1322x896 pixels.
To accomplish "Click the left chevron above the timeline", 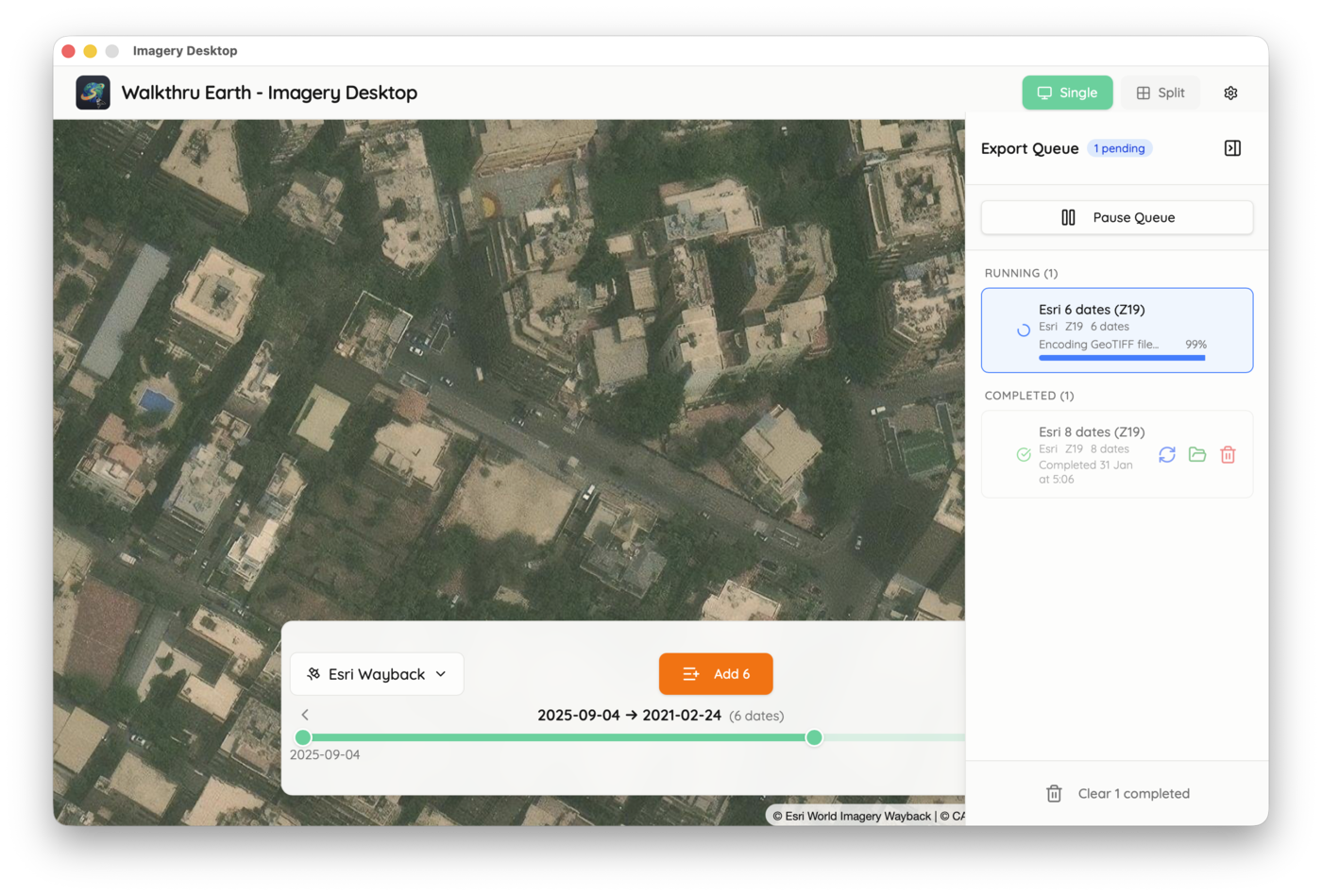I will [305, 715].
